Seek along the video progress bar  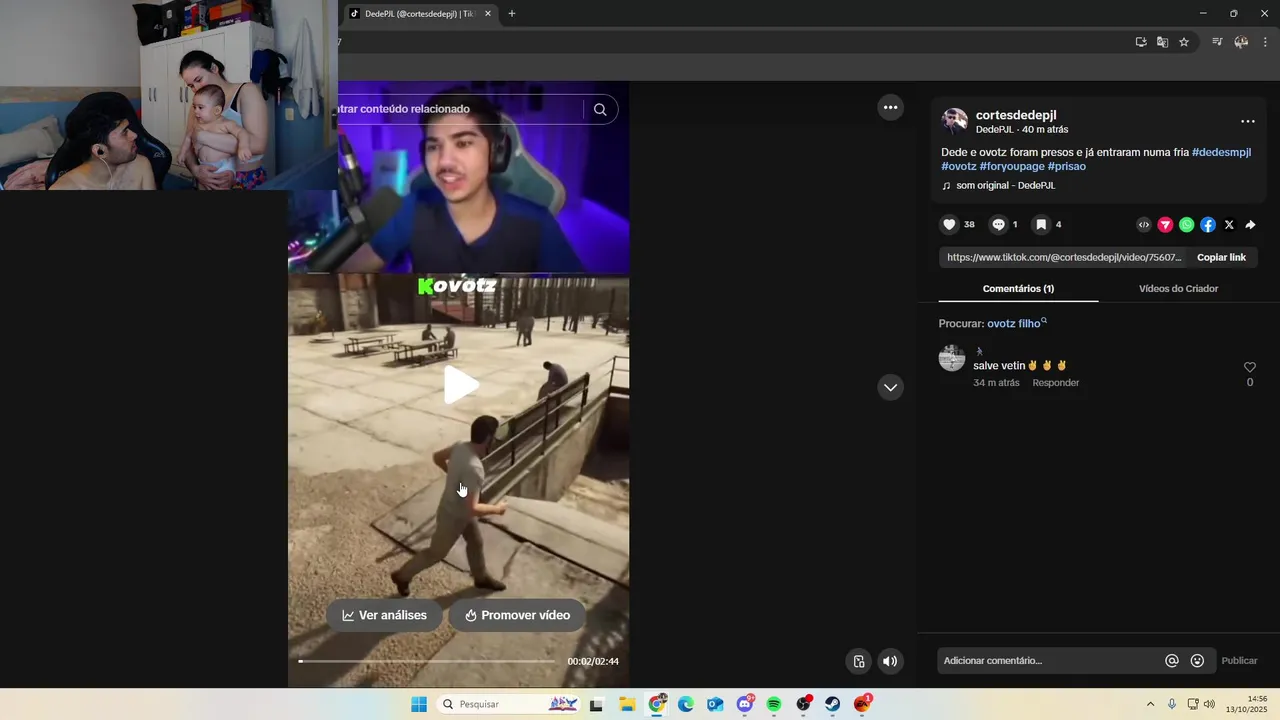[x=426, y=661]
